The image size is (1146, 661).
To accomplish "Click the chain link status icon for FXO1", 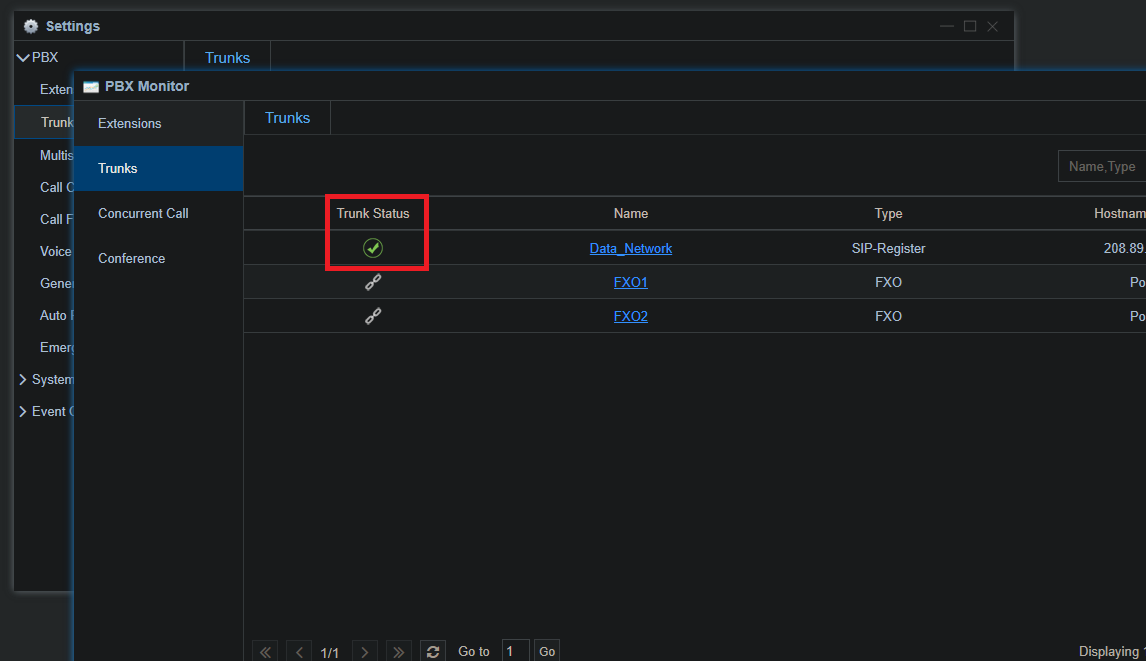I will click(x=373, y=282).
